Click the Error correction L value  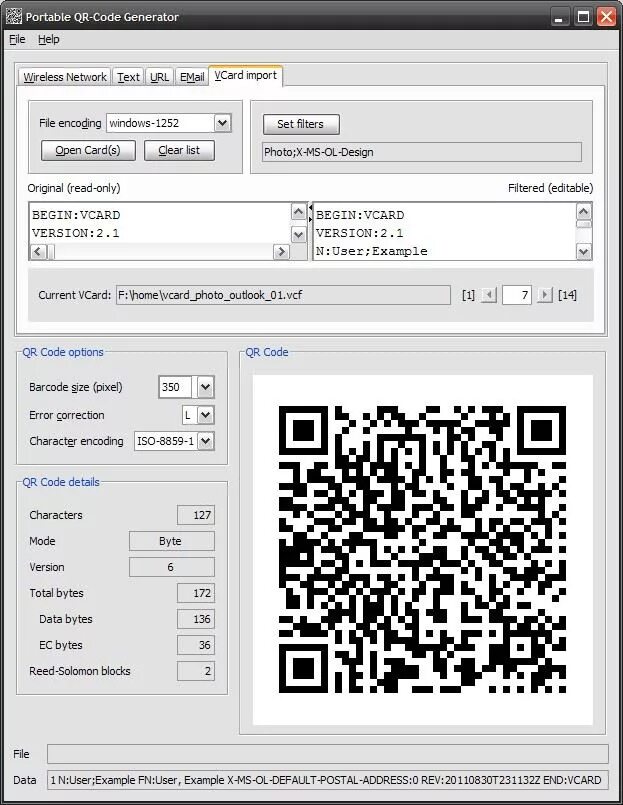[x=190, y=415]
